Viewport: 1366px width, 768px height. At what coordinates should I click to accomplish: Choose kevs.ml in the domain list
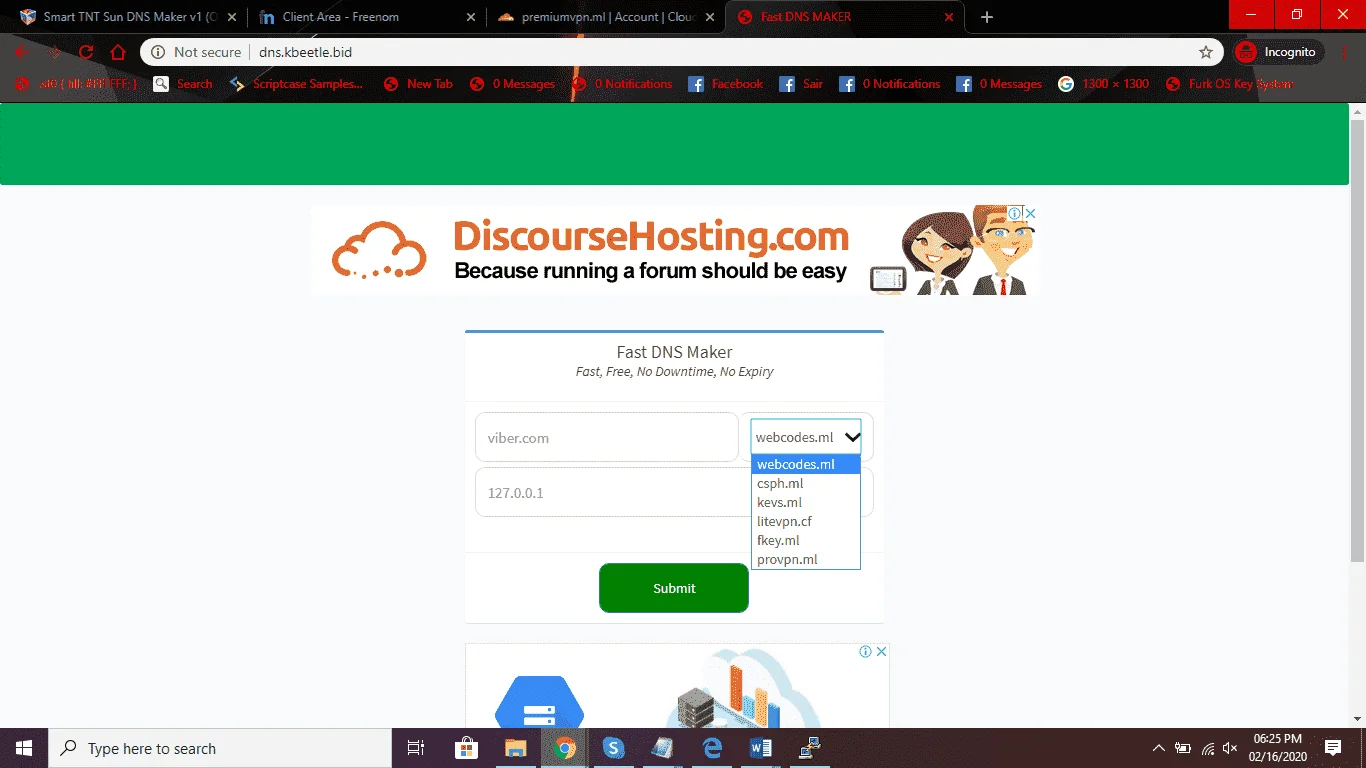point(806,502)
